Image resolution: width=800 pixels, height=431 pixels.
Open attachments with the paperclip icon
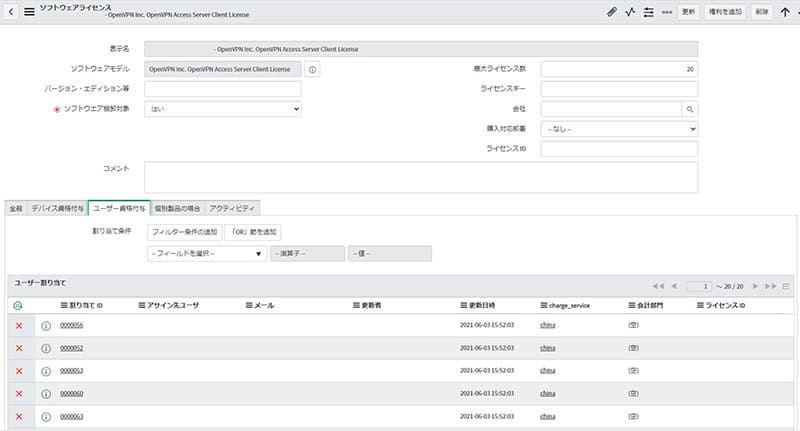coord(612,12)
